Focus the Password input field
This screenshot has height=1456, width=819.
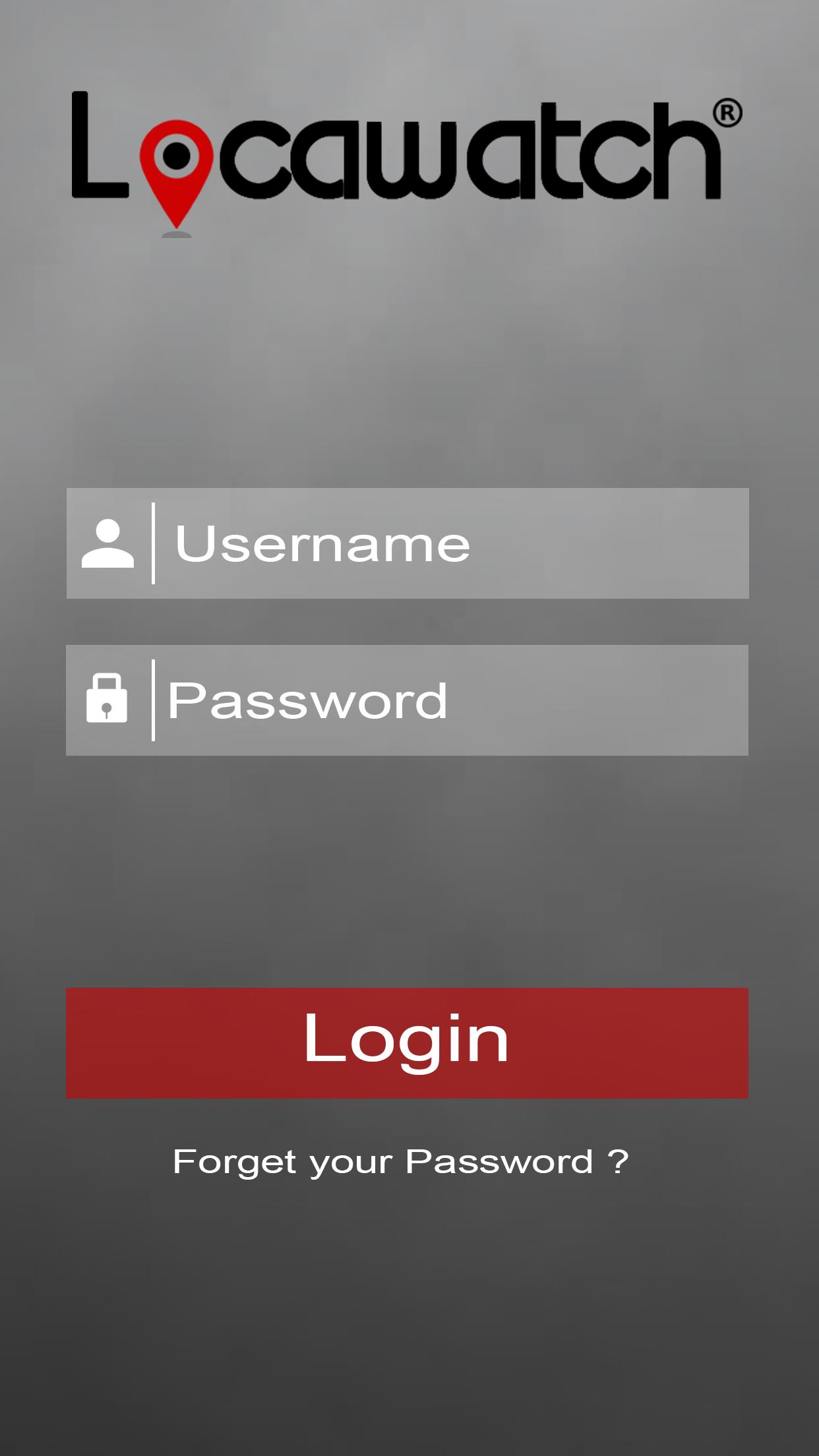tap(407, 700)
